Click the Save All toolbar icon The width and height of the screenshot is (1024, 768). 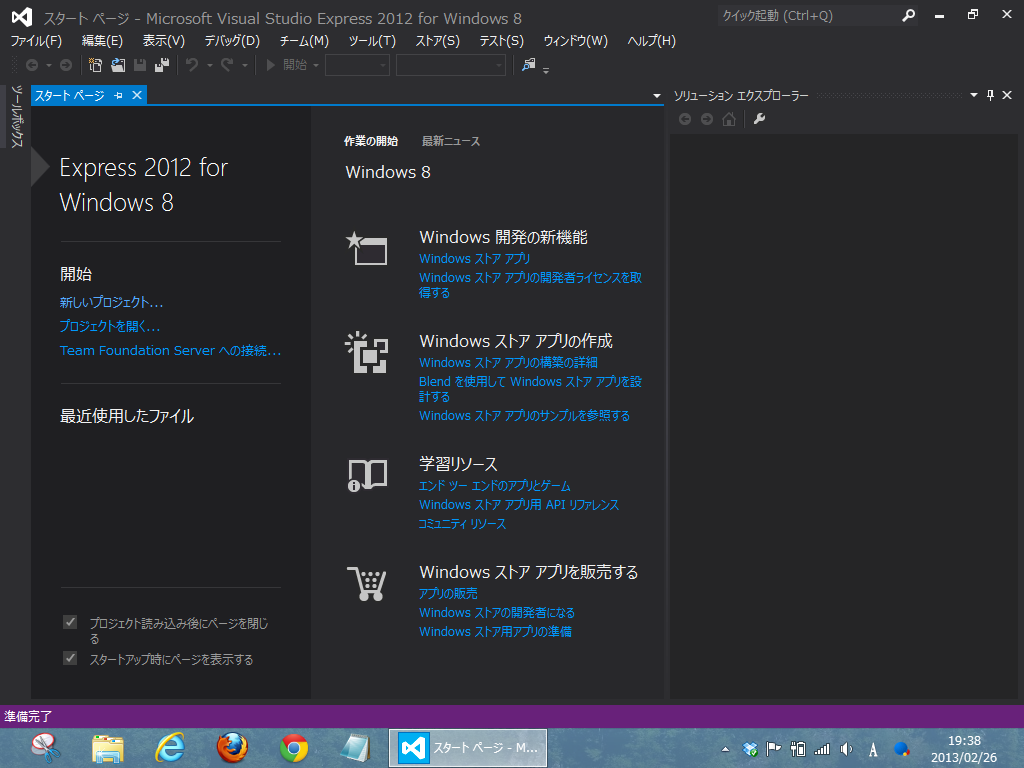162,65
